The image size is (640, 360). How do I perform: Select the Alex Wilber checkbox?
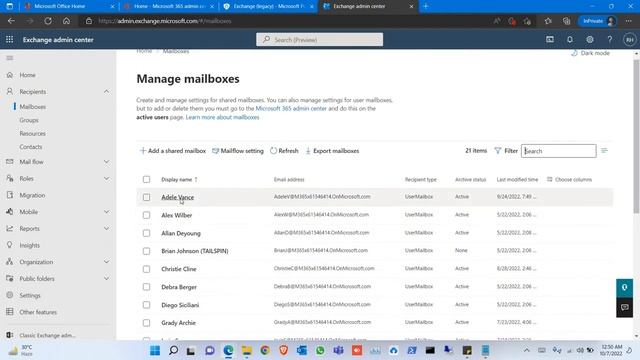tap(147, 215)
